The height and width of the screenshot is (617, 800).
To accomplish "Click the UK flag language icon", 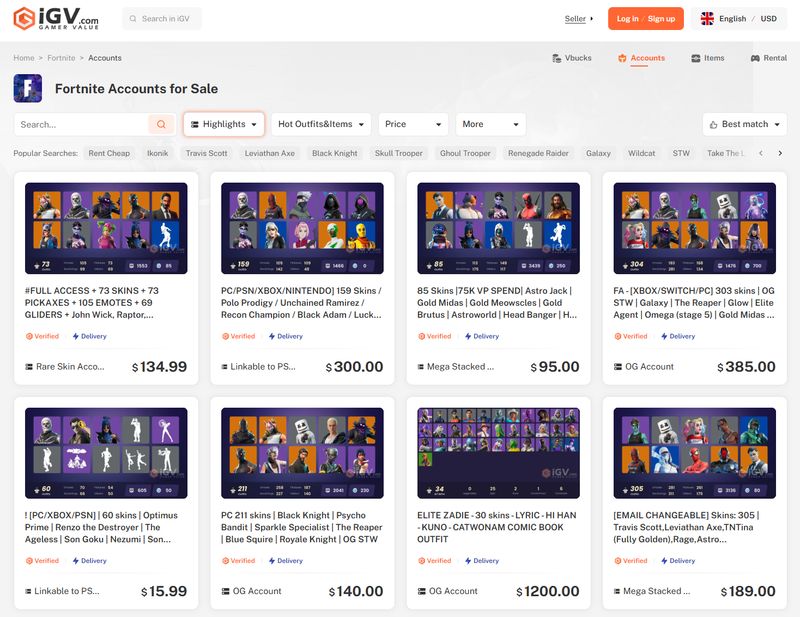I will coord(707,19).
